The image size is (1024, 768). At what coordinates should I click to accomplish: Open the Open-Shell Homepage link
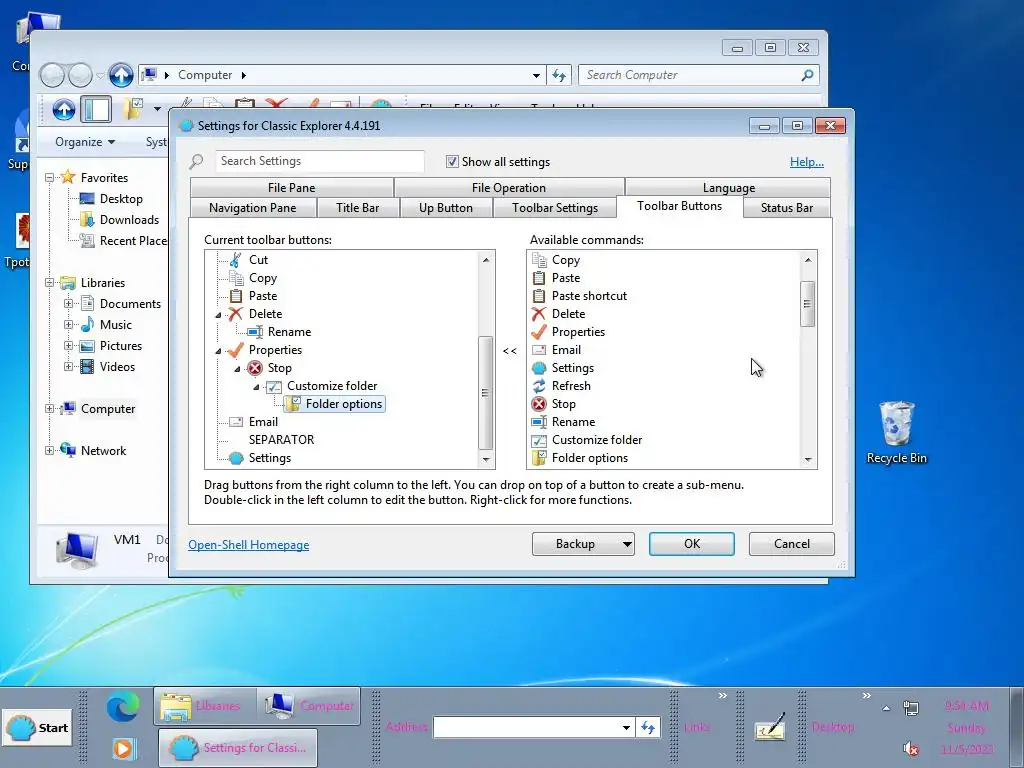coord(248,545)
